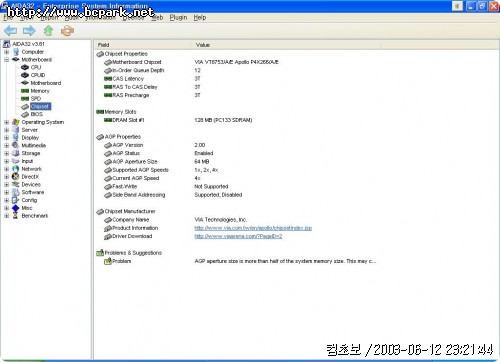Click the 'VIA Technologies, Inc.' value
500x362 pixels.
click(220, 220)
